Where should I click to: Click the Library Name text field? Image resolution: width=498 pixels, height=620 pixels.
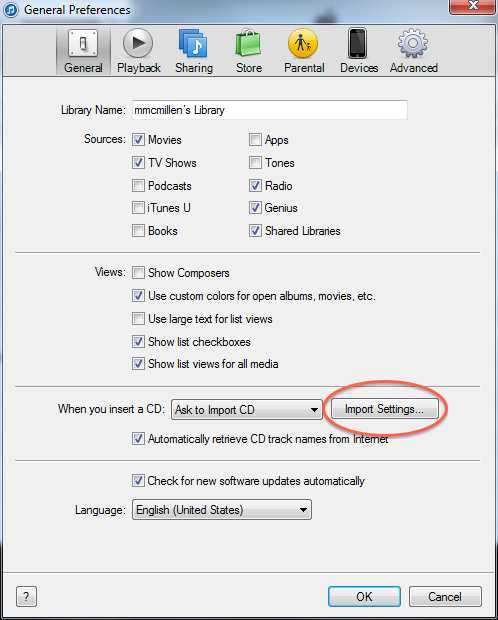(x=270, y=110)
